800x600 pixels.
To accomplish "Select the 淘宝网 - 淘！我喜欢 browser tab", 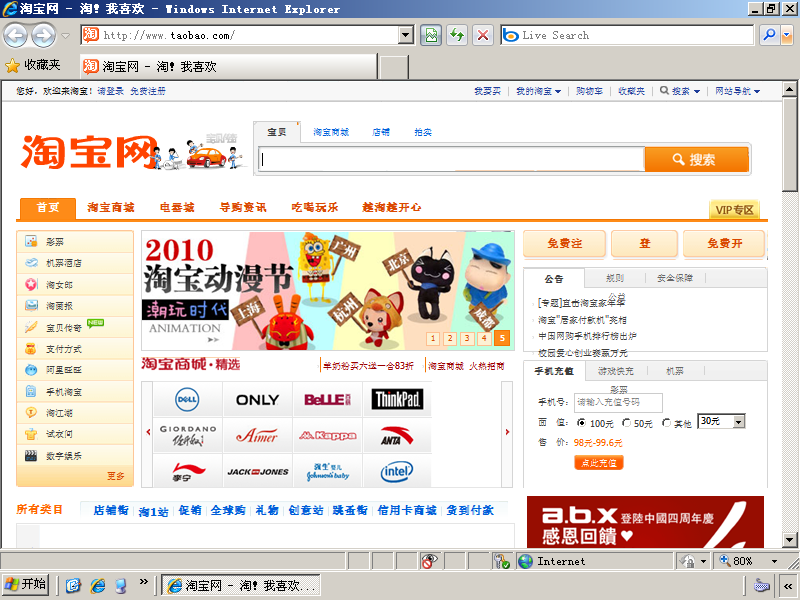I will point(229,66).
